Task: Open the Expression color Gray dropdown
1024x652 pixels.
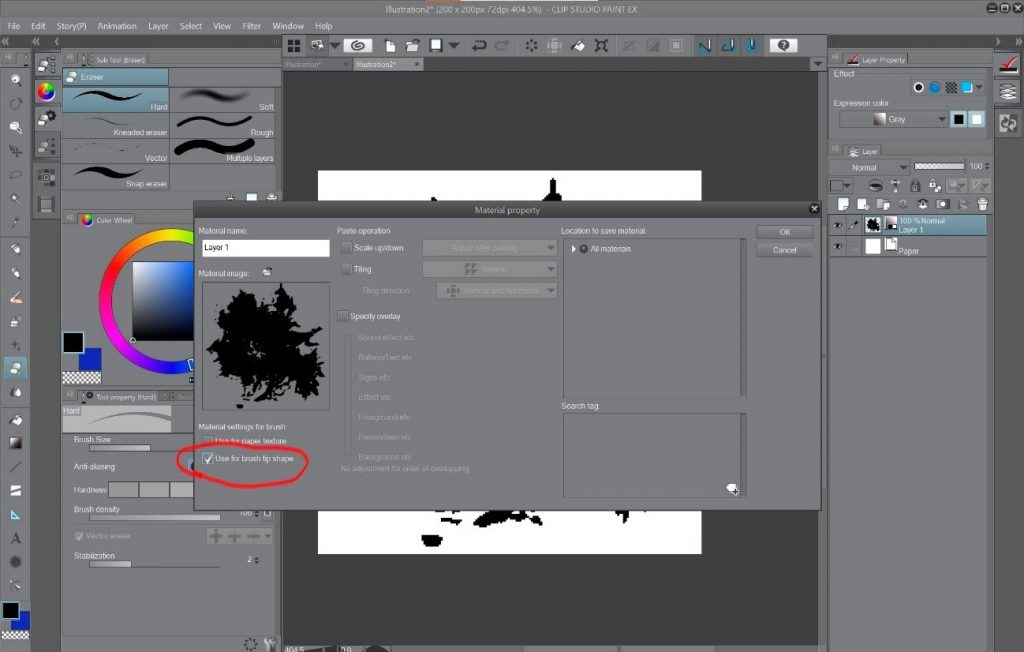Action: click(x=893, y=119)
